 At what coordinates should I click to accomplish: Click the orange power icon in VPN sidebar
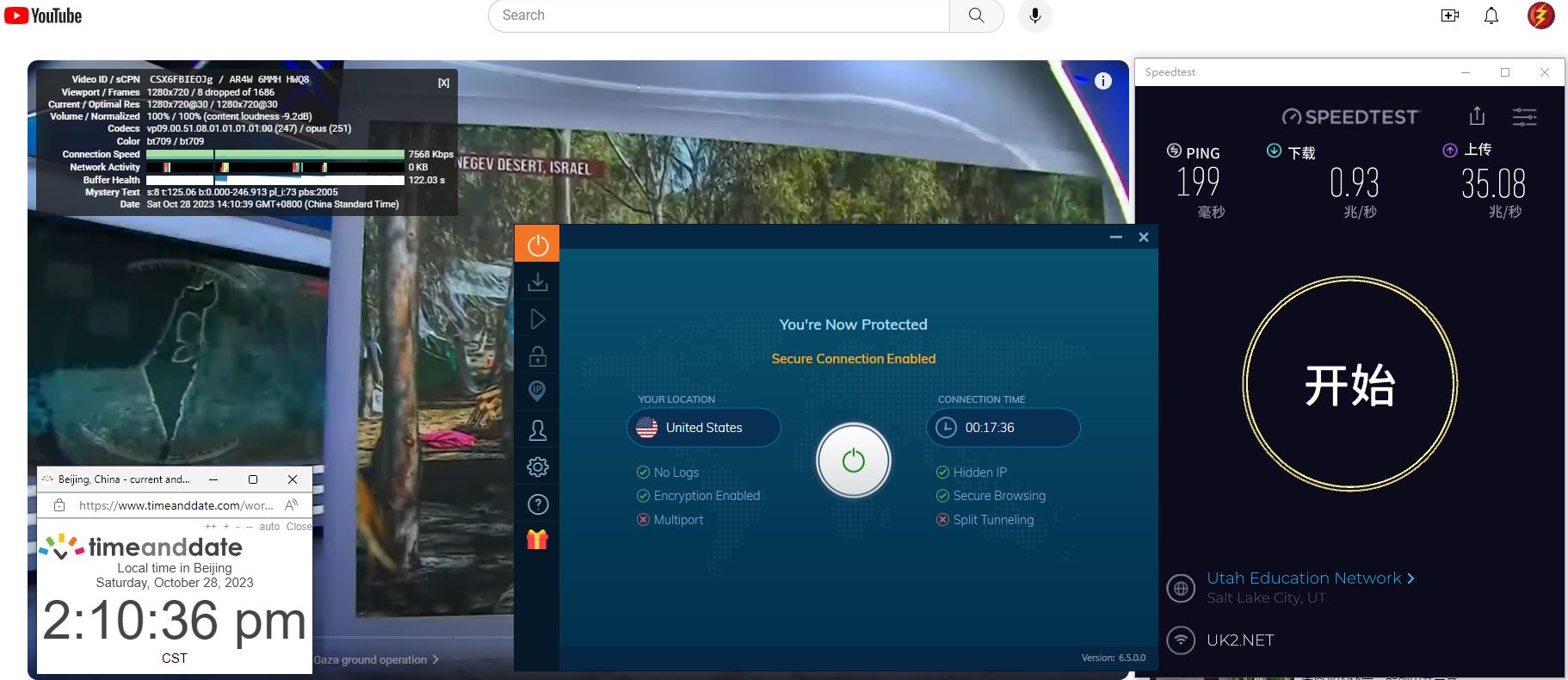point(538,245)
